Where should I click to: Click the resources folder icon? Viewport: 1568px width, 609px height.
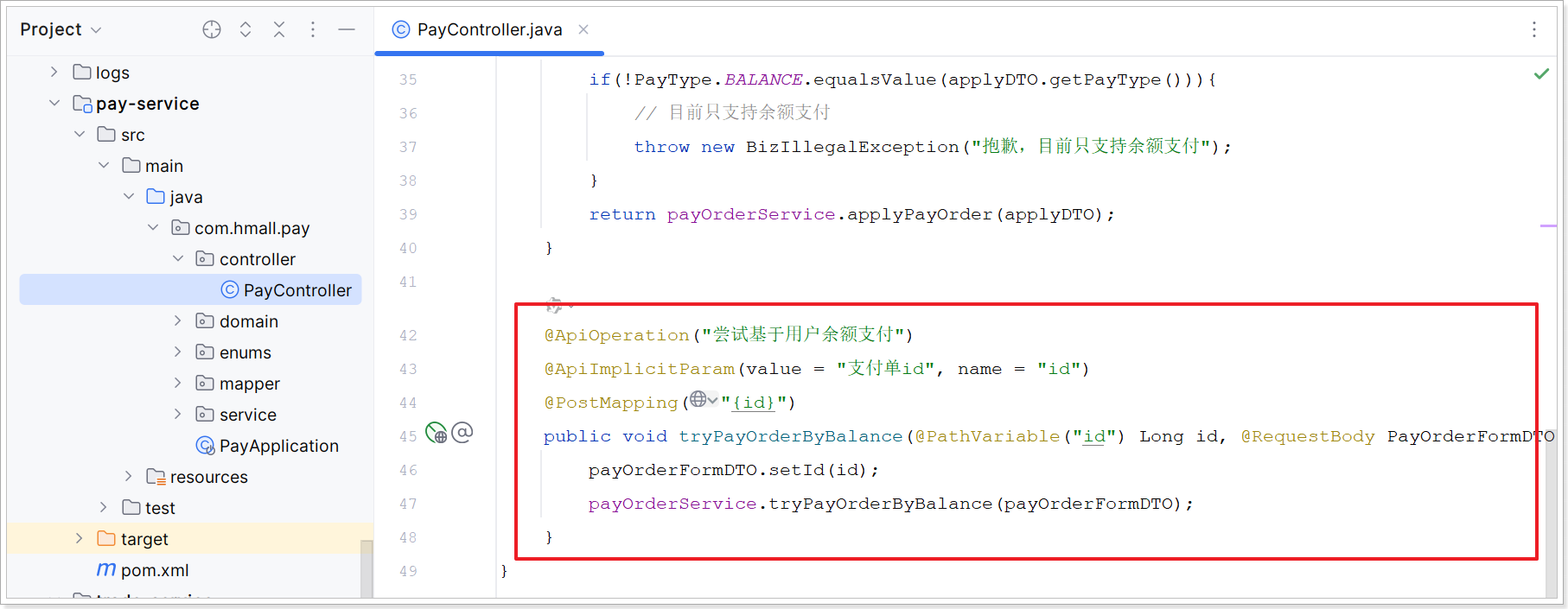156,477
